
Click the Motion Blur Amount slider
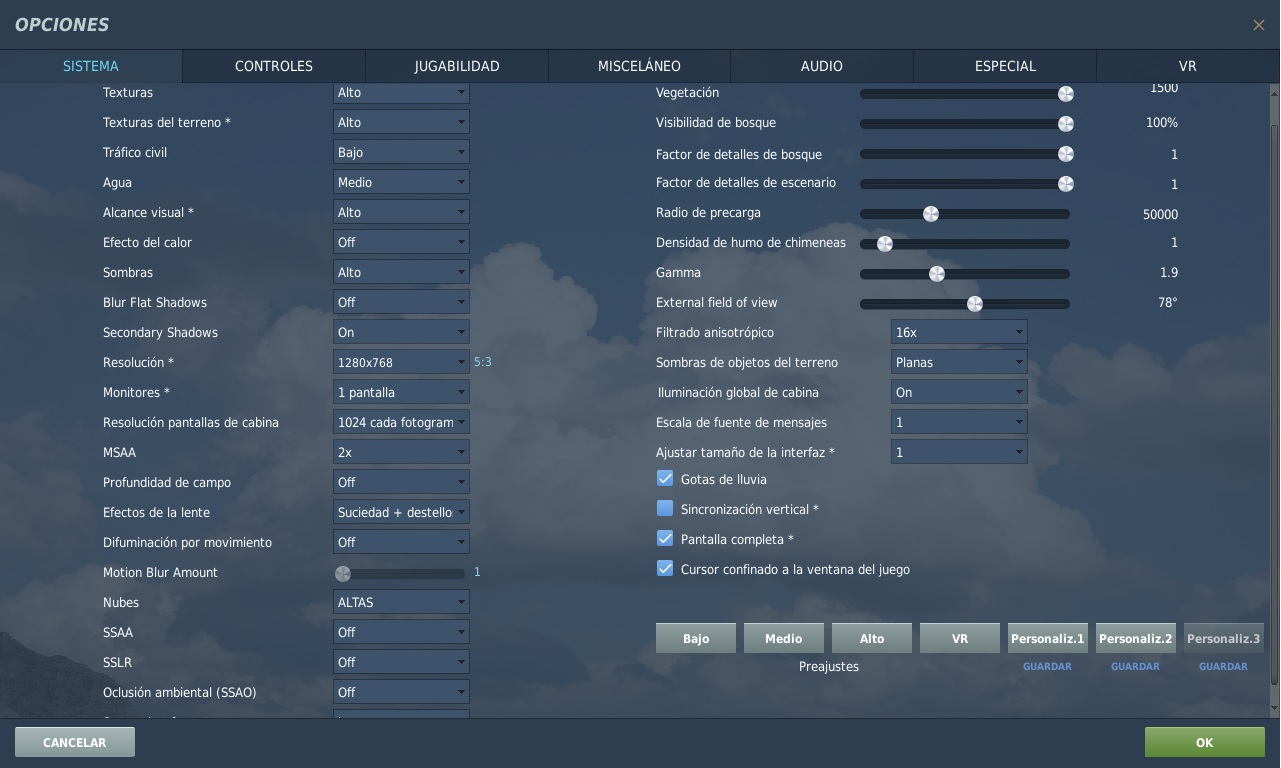click(x=400, y=574)
